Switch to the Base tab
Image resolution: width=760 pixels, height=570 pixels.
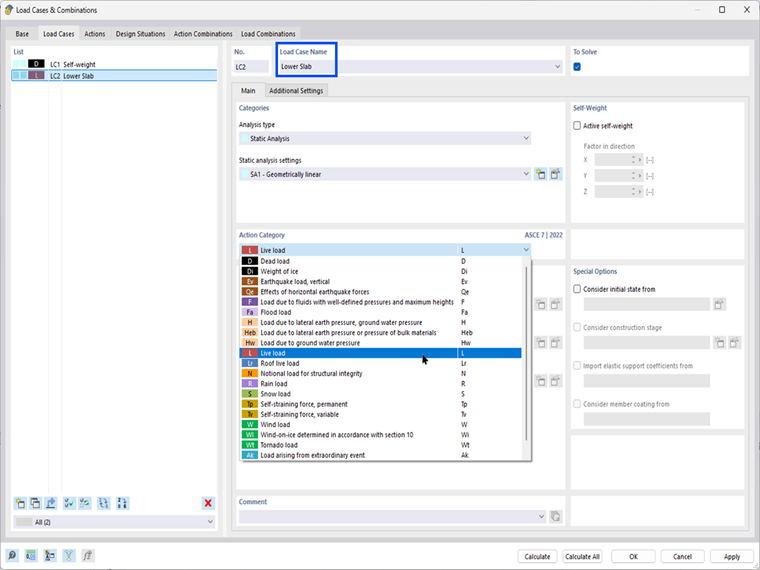[22, 34]
